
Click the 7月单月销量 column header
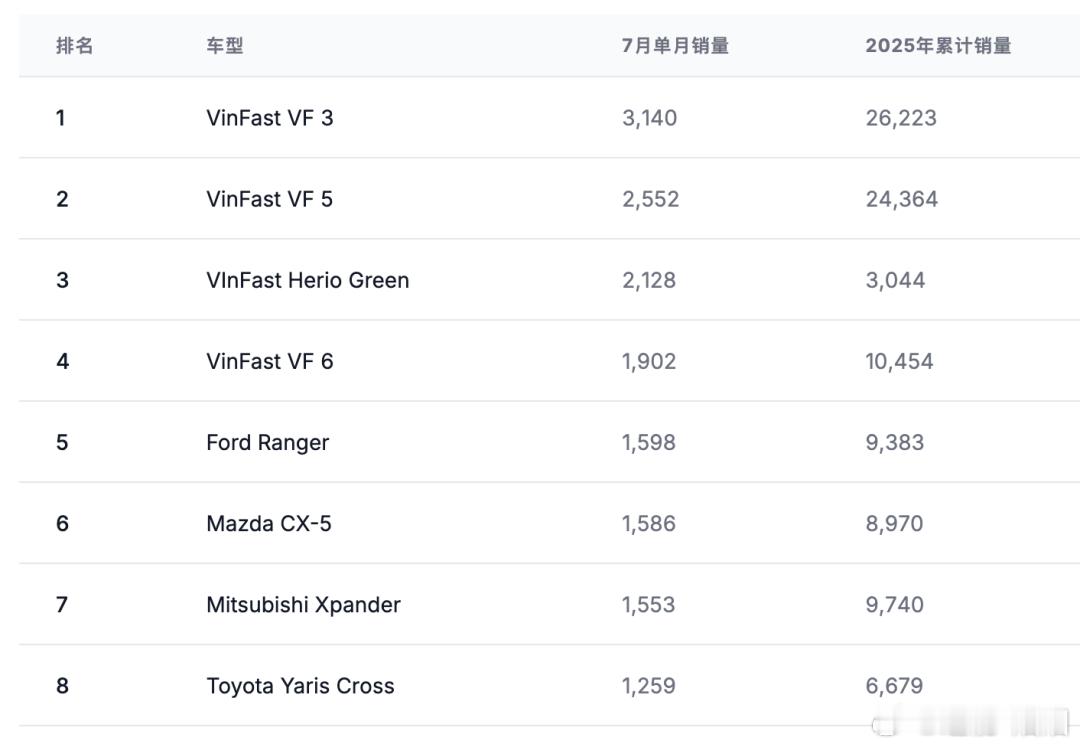pos(675,46)
